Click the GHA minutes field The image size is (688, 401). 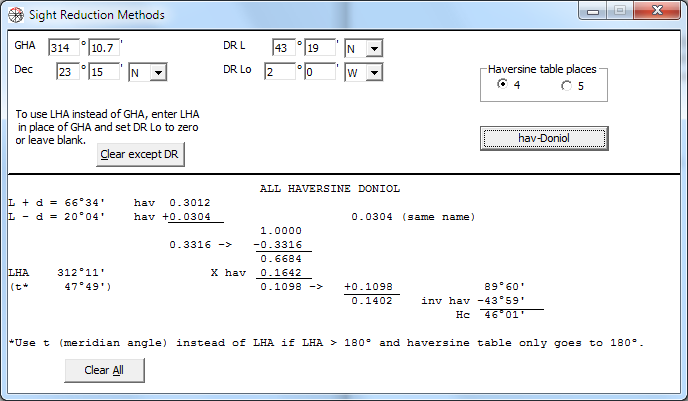(103, 48)
